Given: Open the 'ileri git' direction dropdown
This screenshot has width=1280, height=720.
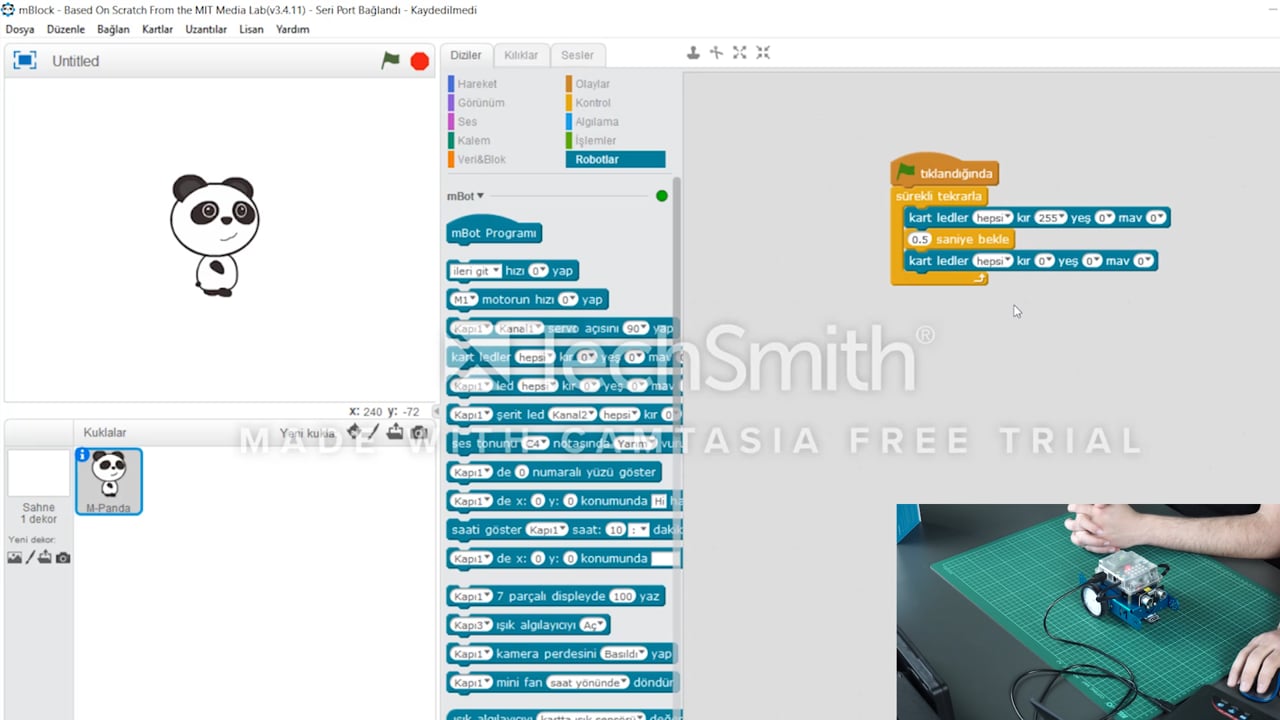Looking at the screenshot, I should [x=475, y=271].
